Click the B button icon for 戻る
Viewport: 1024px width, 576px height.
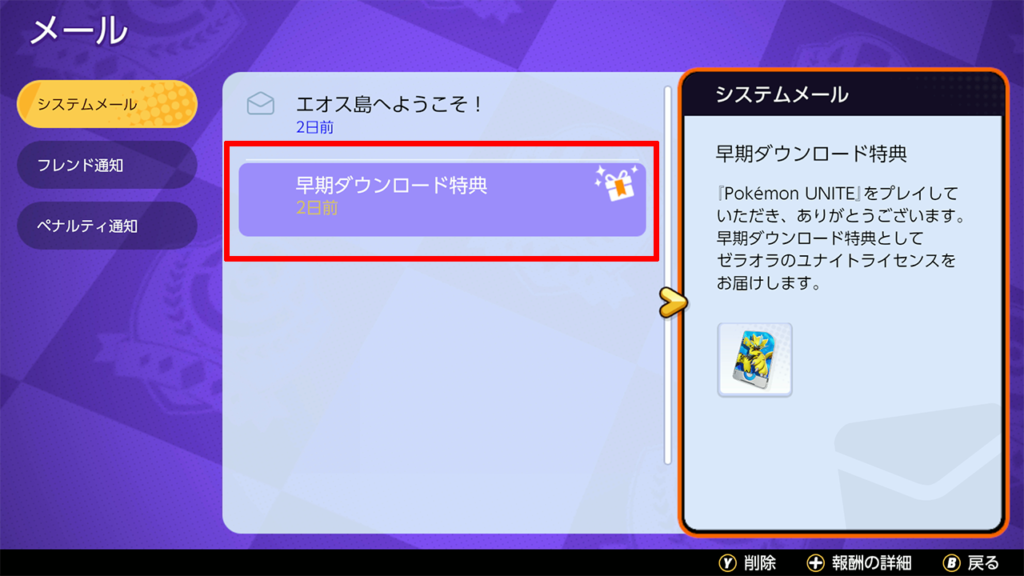tap(952, 563)
